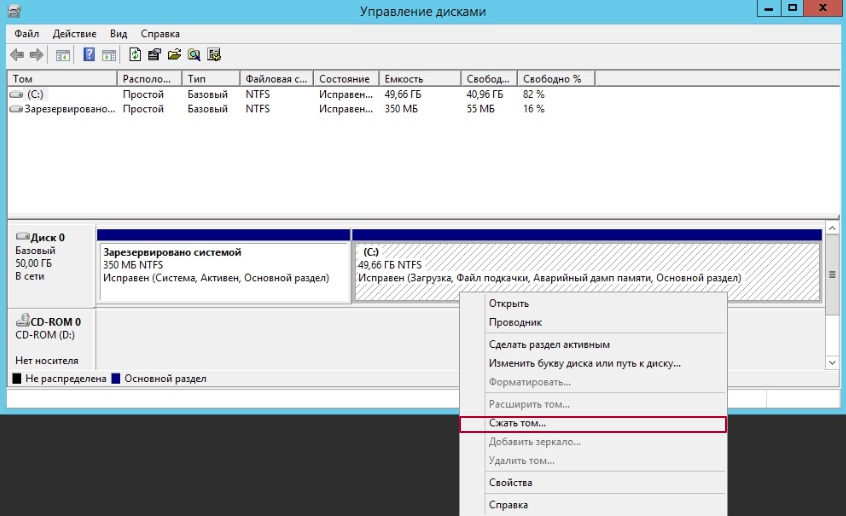Select Изменить букву диска или путь к диску
Viewport: 846px width, 516px height.
click(x=593, y=363)
